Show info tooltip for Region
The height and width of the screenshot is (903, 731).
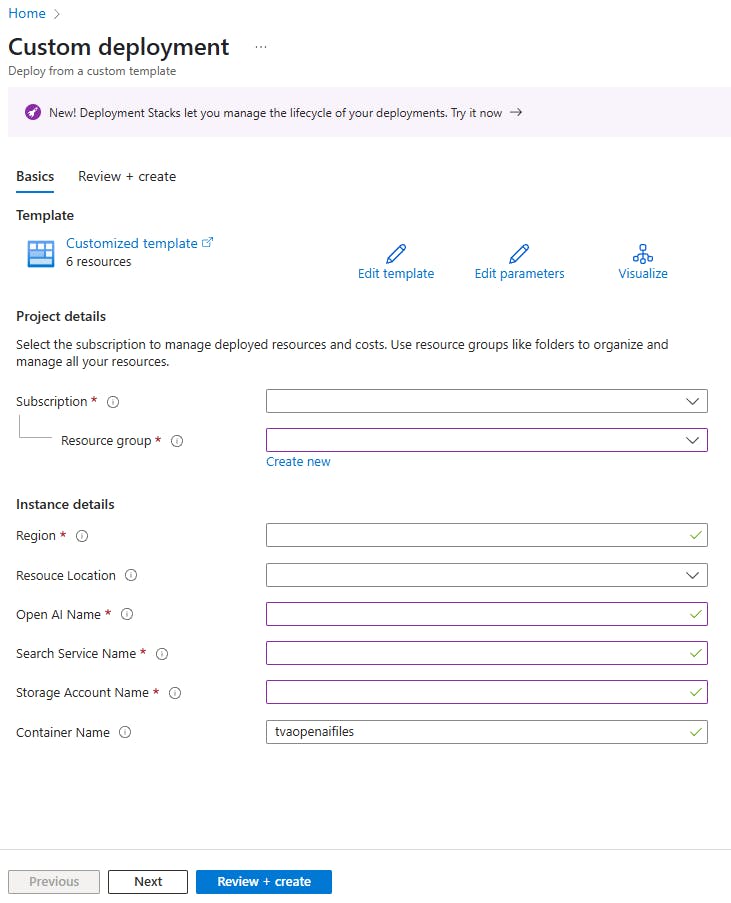82,536
